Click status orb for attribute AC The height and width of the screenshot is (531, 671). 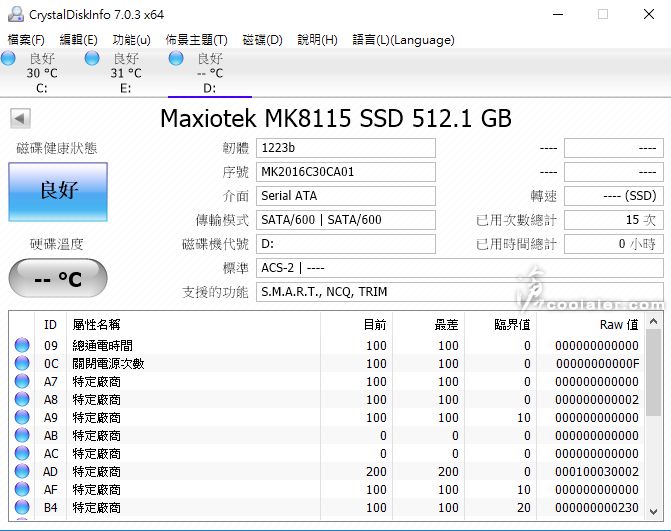tap(22, 453)
